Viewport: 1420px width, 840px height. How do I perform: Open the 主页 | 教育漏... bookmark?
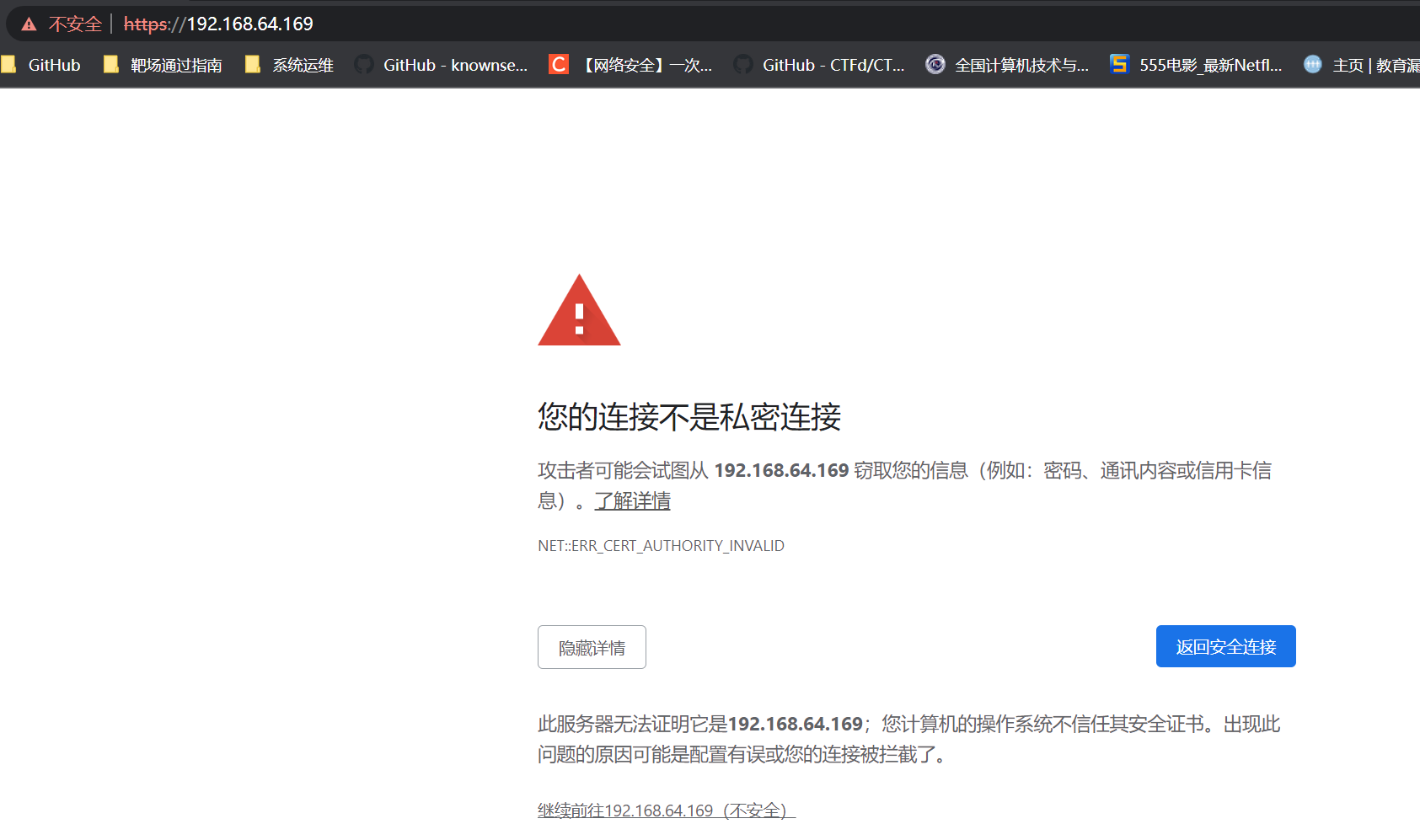1361,65
